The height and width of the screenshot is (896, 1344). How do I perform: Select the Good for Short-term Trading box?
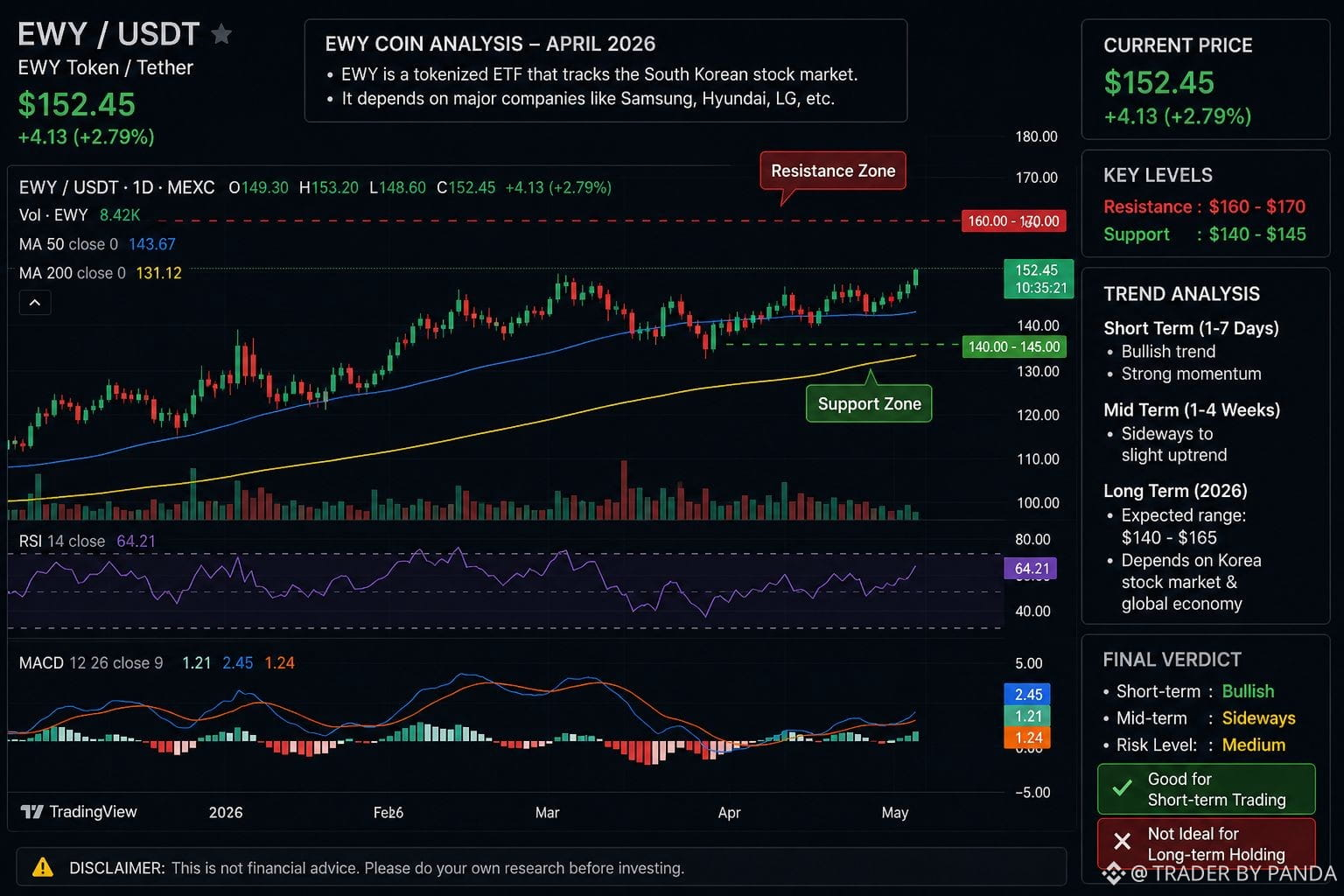pos(1207,789)
